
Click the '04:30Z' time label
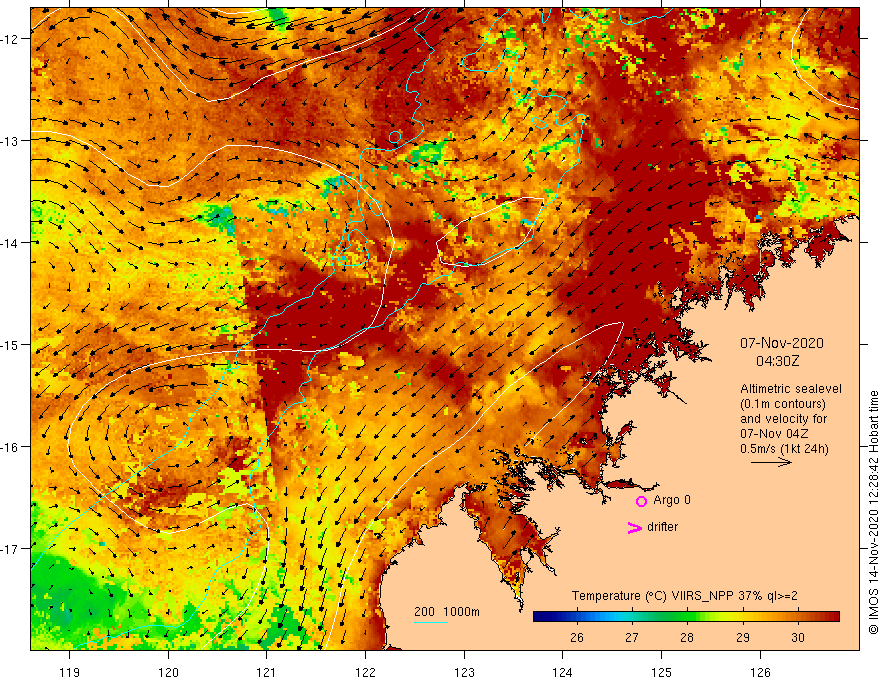pos(777,361)
